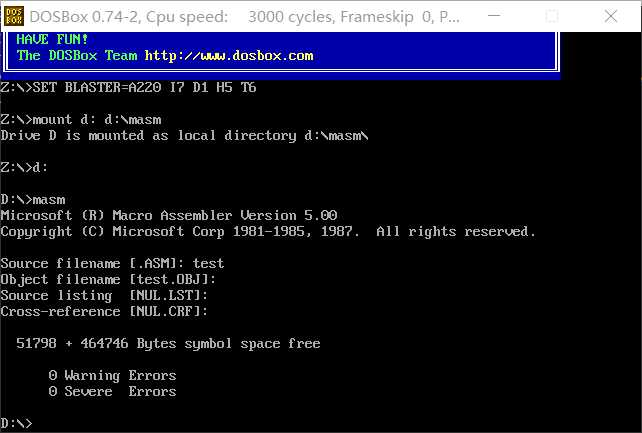
Task: Click the 'Z:\>d:' command line
Action: tap(24, 167)
